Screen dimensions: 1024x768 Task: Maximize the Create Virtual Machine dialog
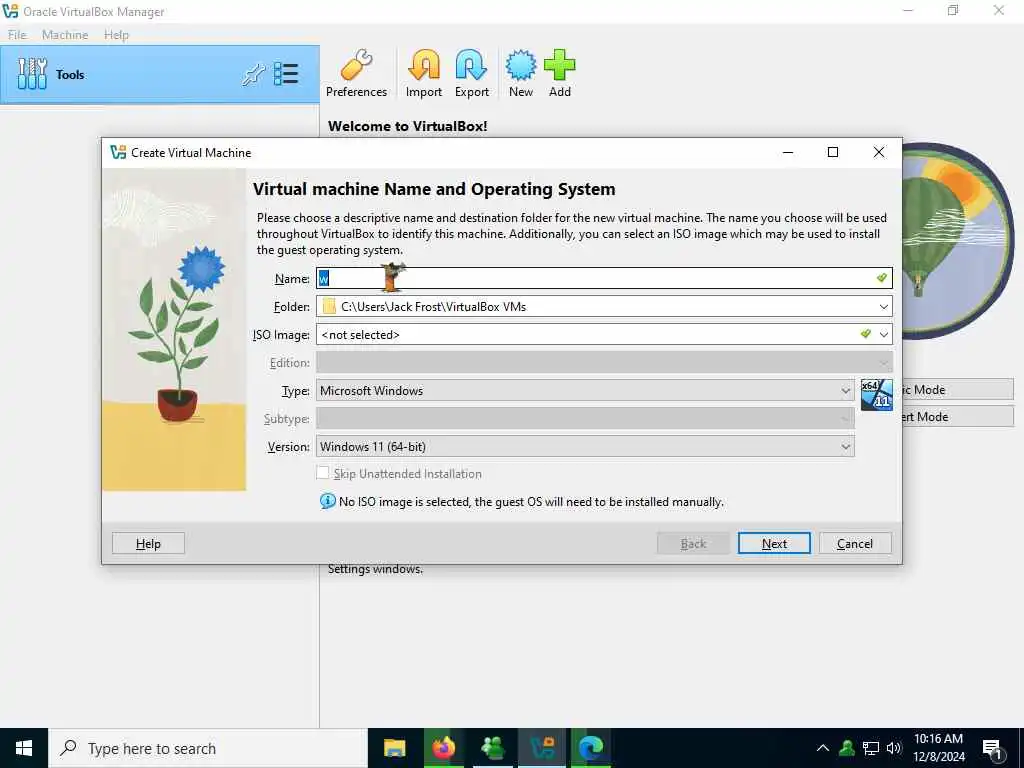(833, 152)
